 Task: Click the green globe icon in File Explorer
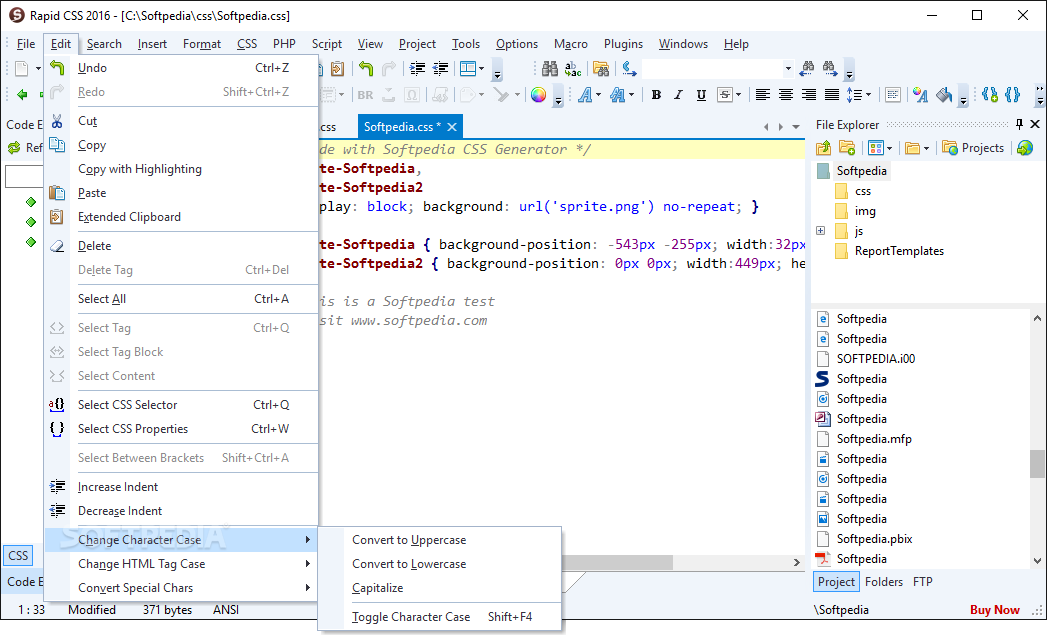1025,148
